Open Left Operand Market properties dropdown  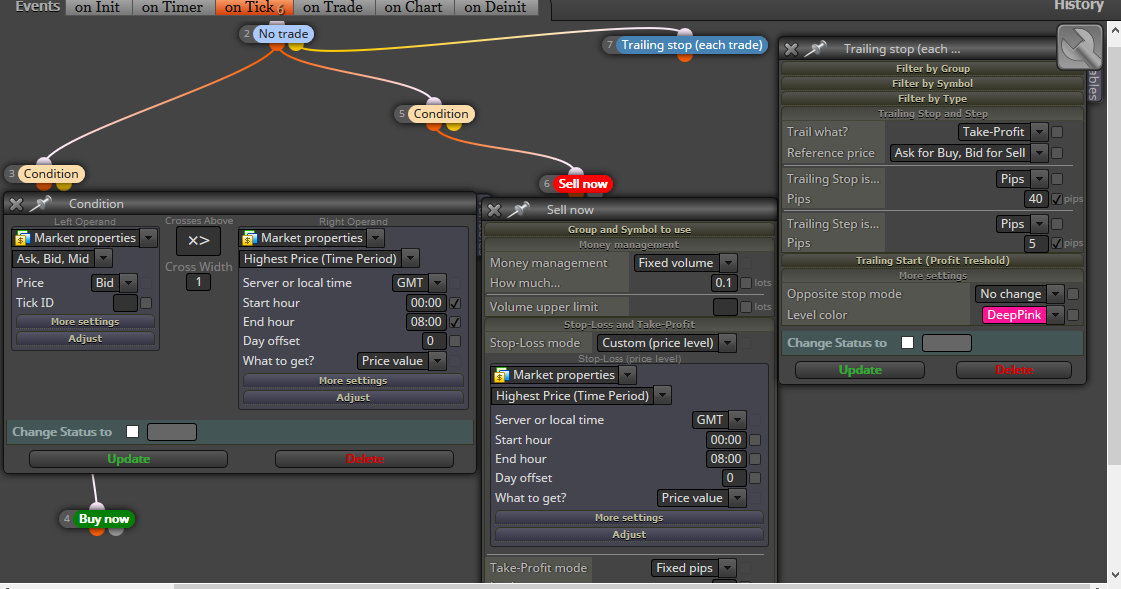point(148,238)
